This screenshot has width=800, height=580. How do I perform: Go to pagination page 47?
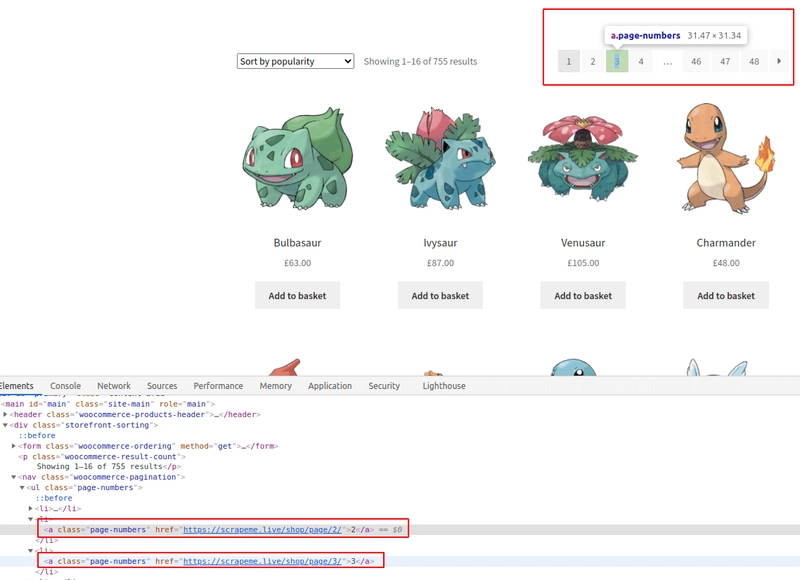coord(725,61)
